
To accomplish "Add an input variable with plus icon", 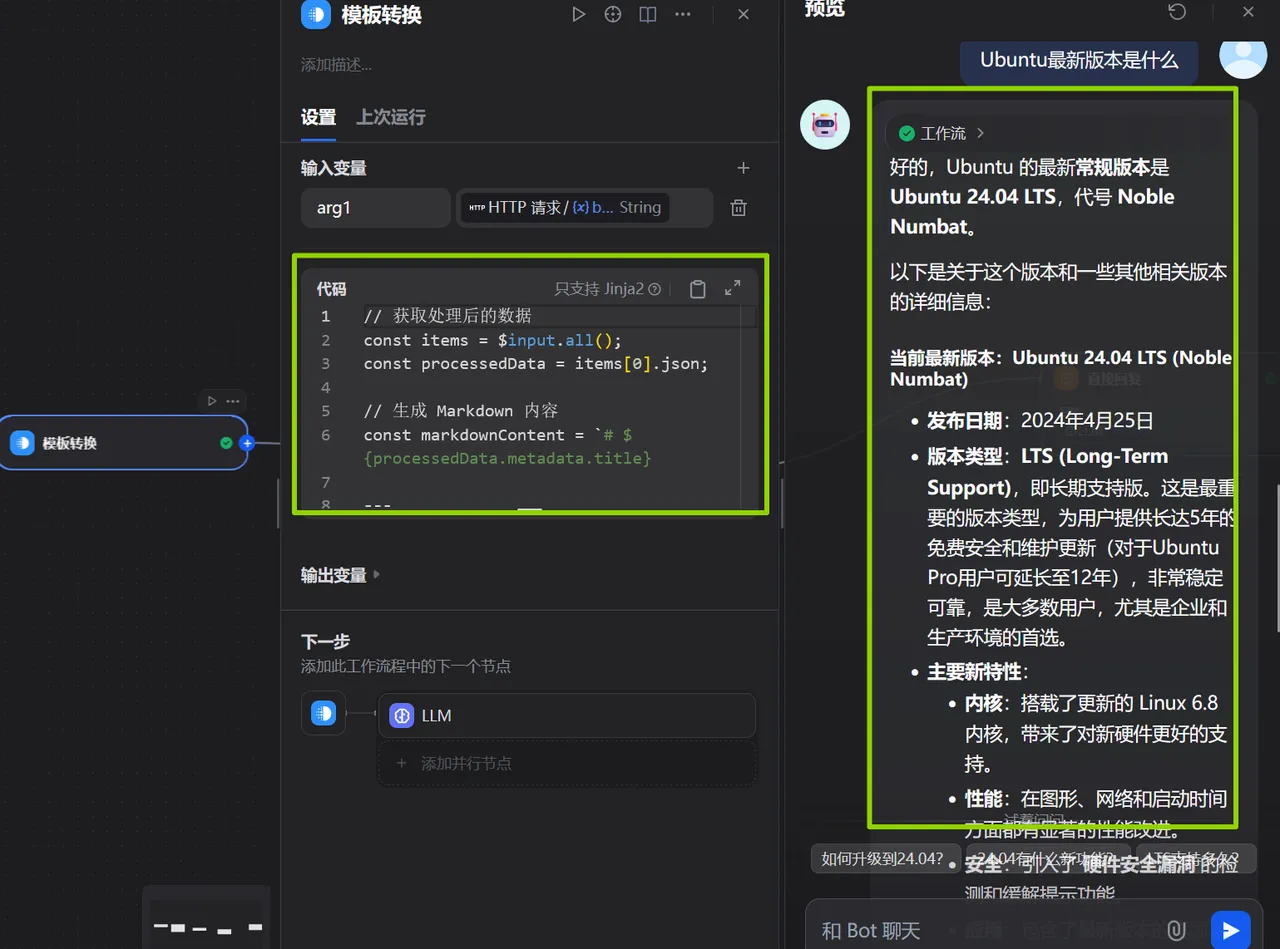I will pyautogui.click(x=743, y=168).
